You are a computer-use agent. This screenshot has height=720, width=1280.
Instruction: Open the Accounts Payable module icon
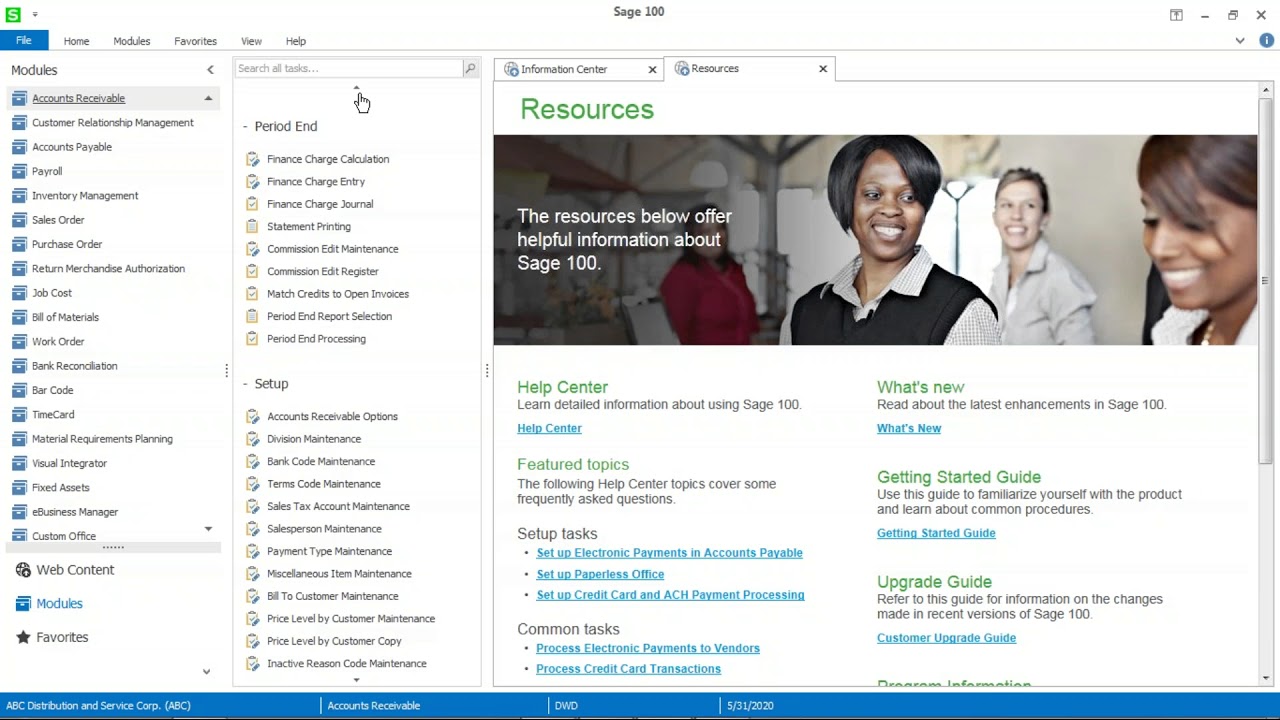pyautogui.click(x=19, y=147)
